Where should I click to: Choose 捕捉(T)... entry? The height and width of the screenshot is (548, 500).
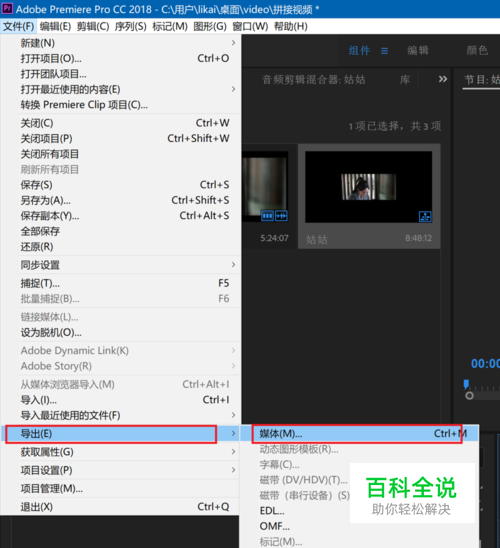[x=121, y=283]
